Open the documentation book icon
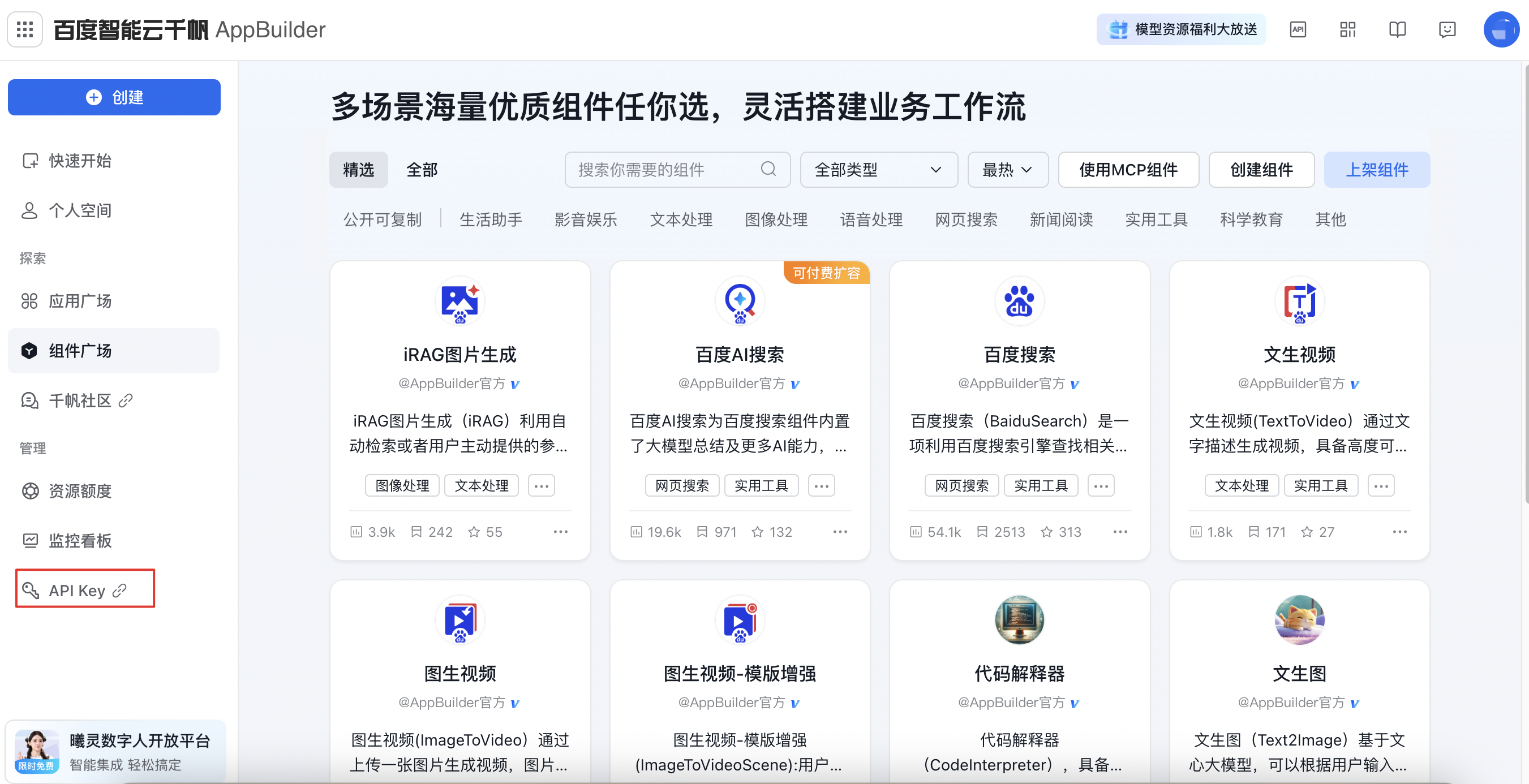The width and height of the screenshot is (1529, 784). click(x=1397, y=29)
